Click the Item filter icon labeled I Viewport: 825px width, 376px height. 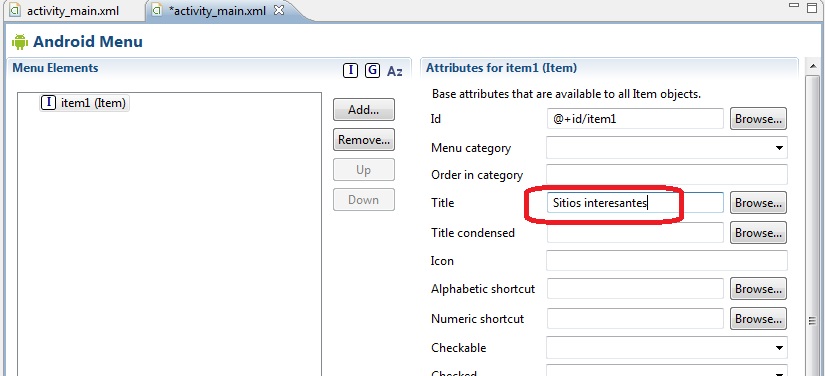[x=350, y=70]
